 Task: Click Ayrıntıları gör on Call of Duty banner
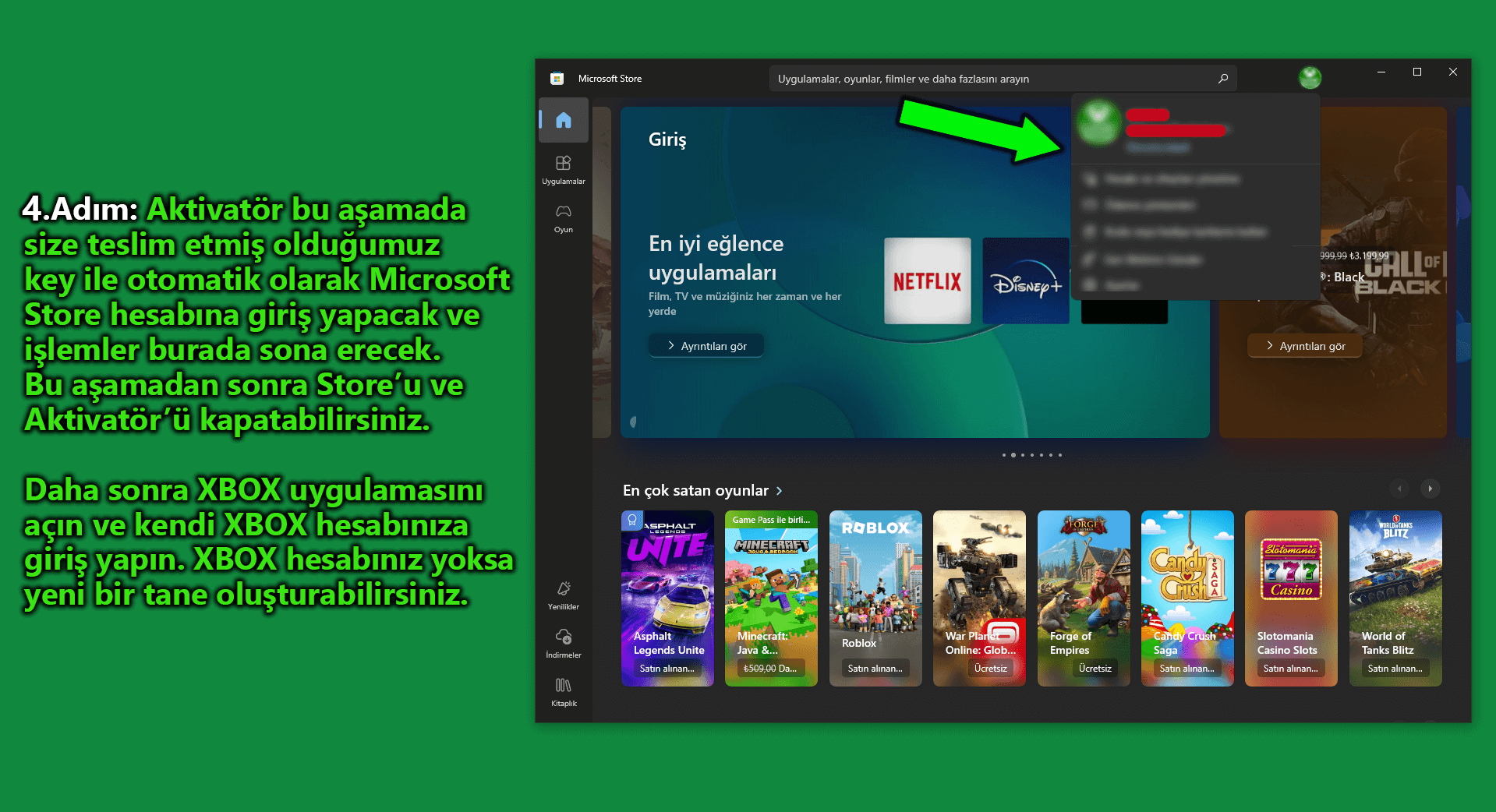coord(1304,346)
